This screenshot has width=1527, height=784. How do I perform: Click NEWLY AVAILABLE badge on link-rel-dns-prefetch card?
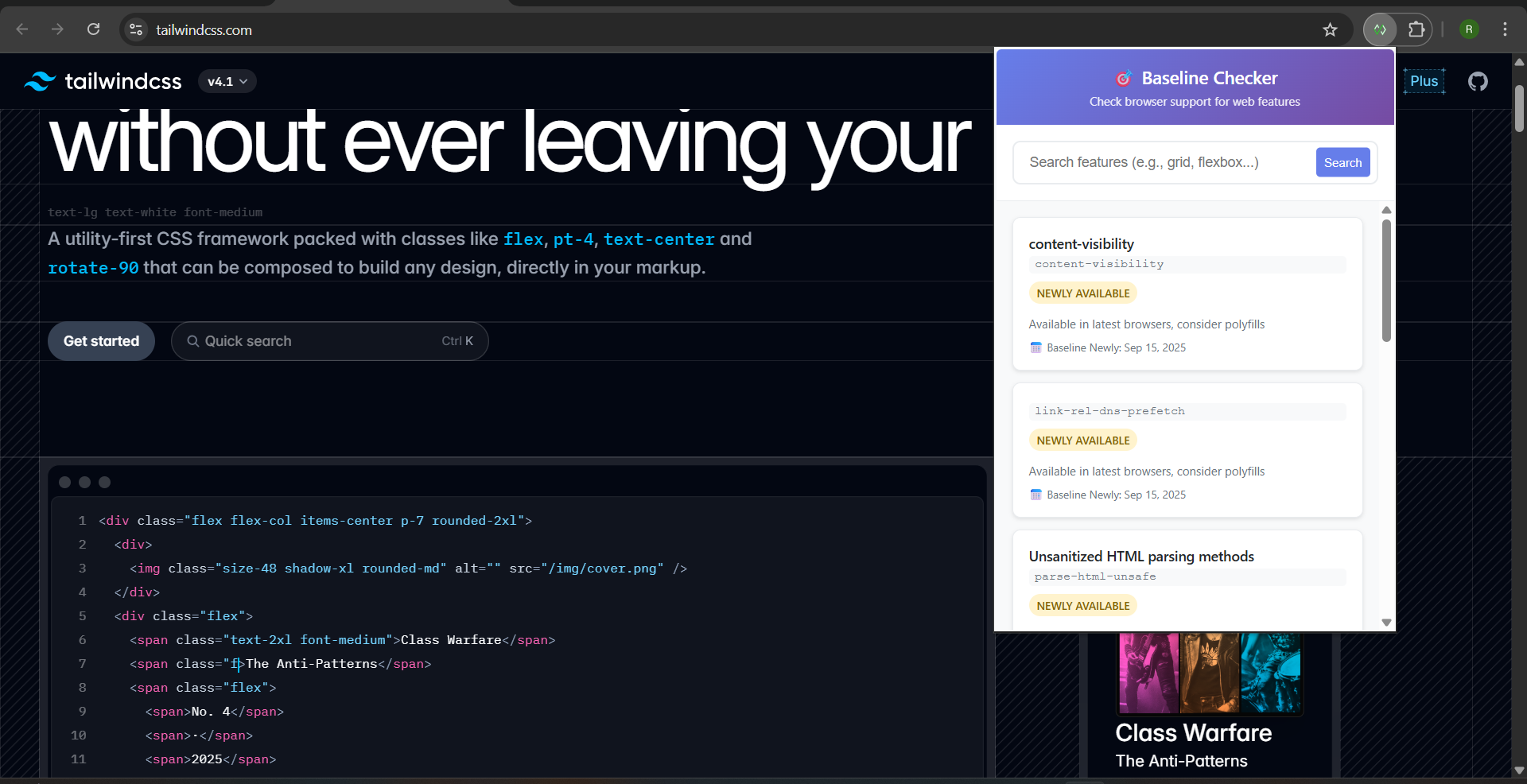[x=1082, y=441]
